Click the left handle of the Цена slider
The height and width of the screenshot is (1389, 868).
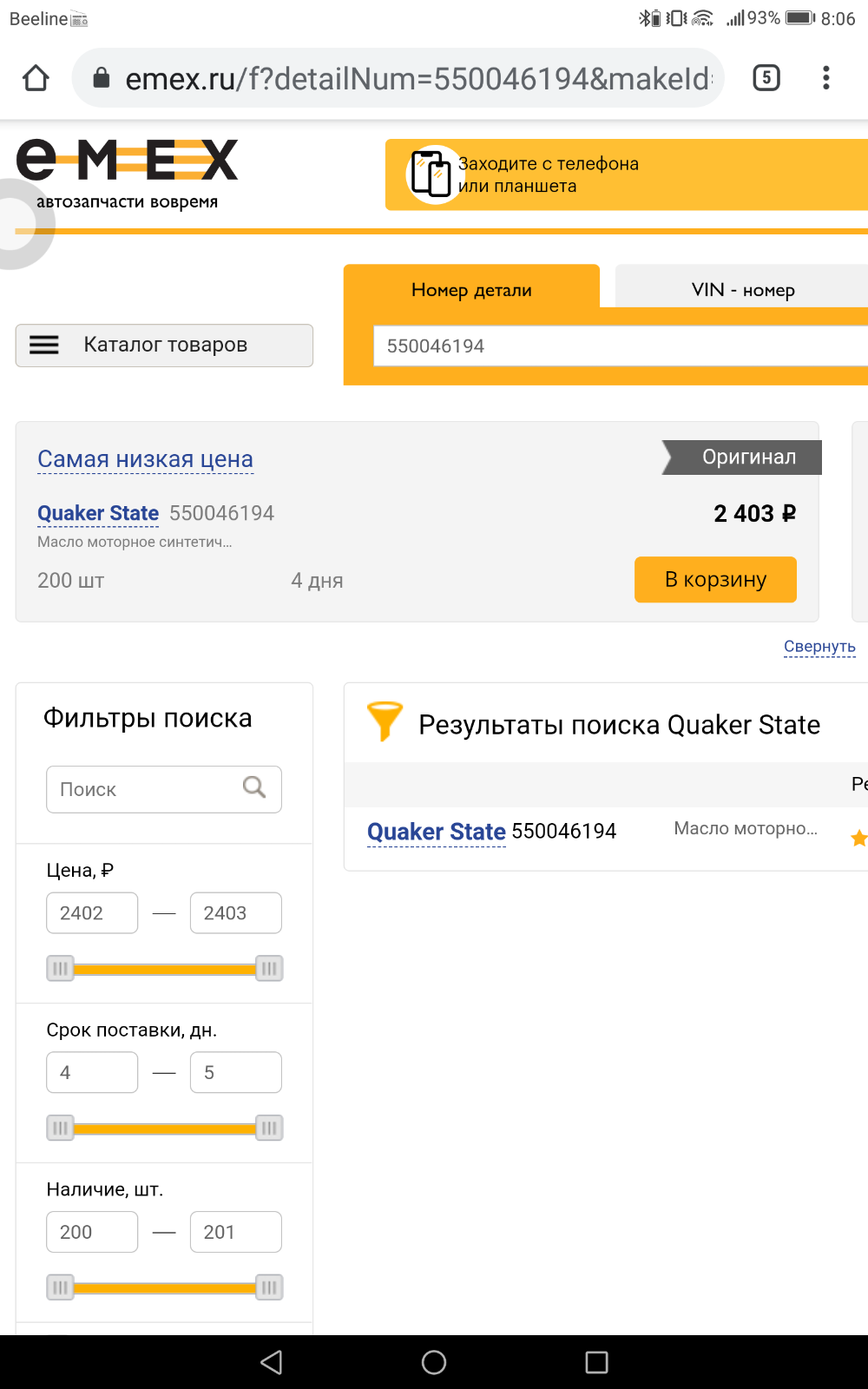coord(60,969)
